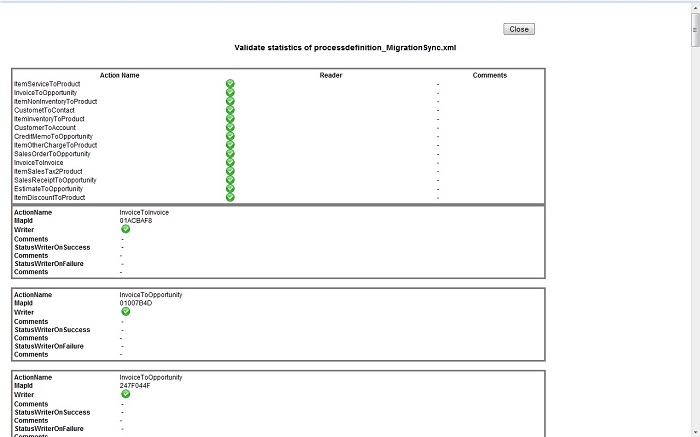
Task: Click the Validate statistics page title
Action: (x=345, y=47)
